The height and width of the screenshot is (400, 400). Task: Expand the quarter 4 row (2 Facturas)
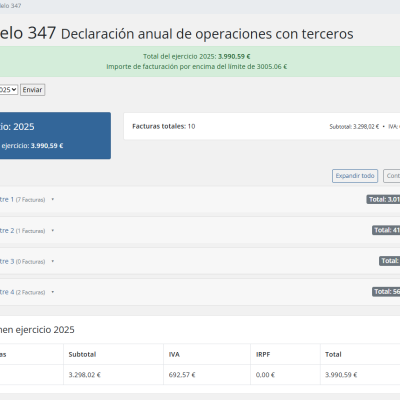pos(200,292)
